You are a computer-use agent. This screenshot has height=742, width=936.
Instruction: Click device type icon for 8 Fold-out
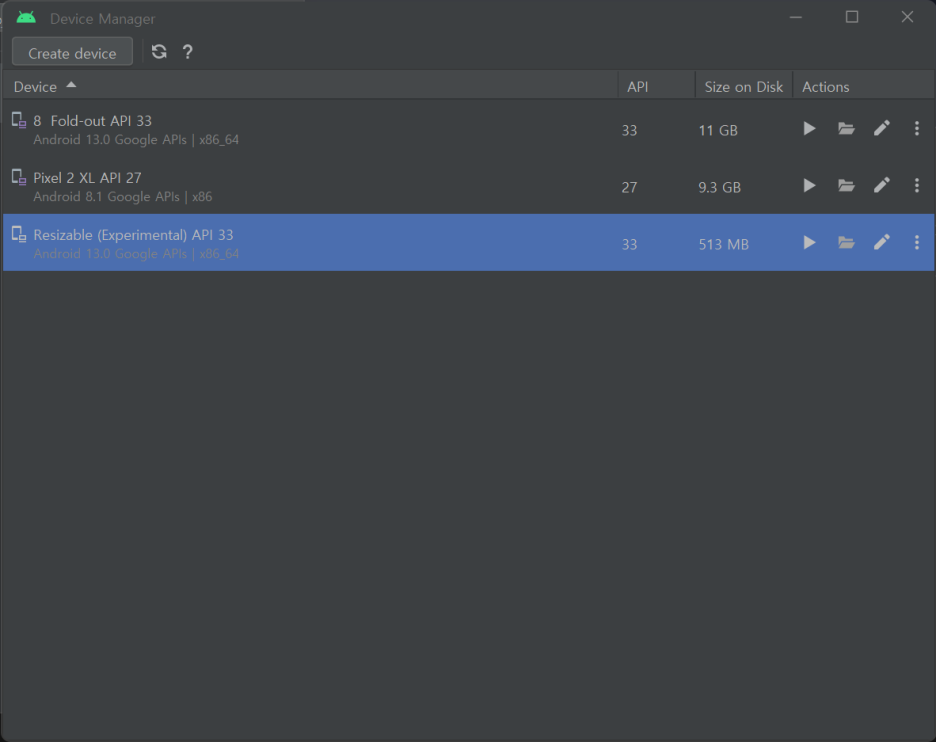click(19, 121)
